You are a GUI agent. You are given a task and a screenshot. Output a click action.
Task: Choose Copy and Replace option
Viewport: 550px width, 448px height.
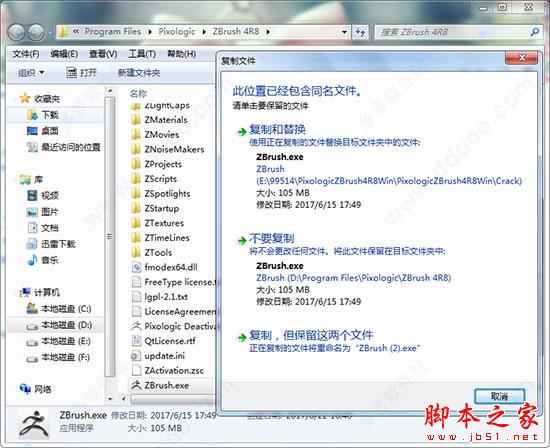coord(278,130)
